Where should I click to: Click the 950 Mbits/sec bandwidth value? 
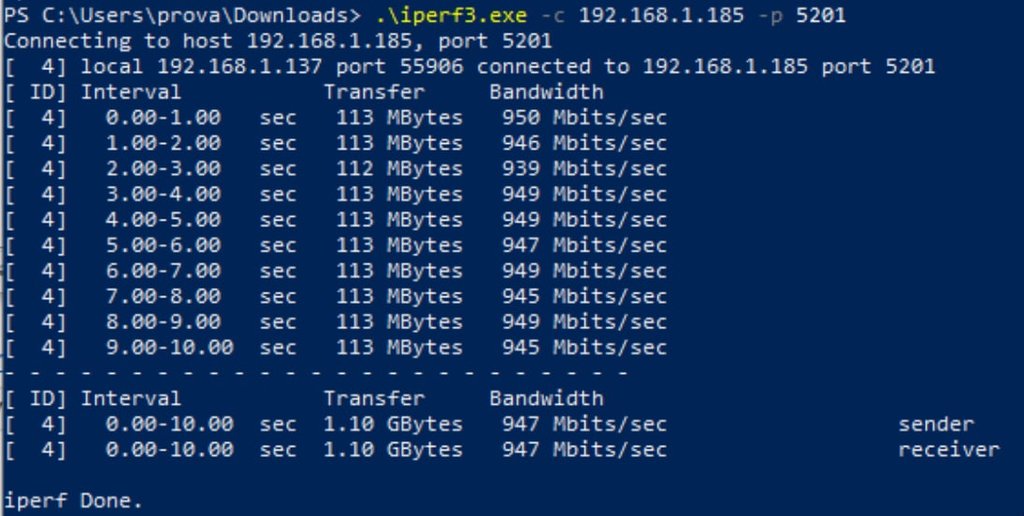click(x=585, y=118)
